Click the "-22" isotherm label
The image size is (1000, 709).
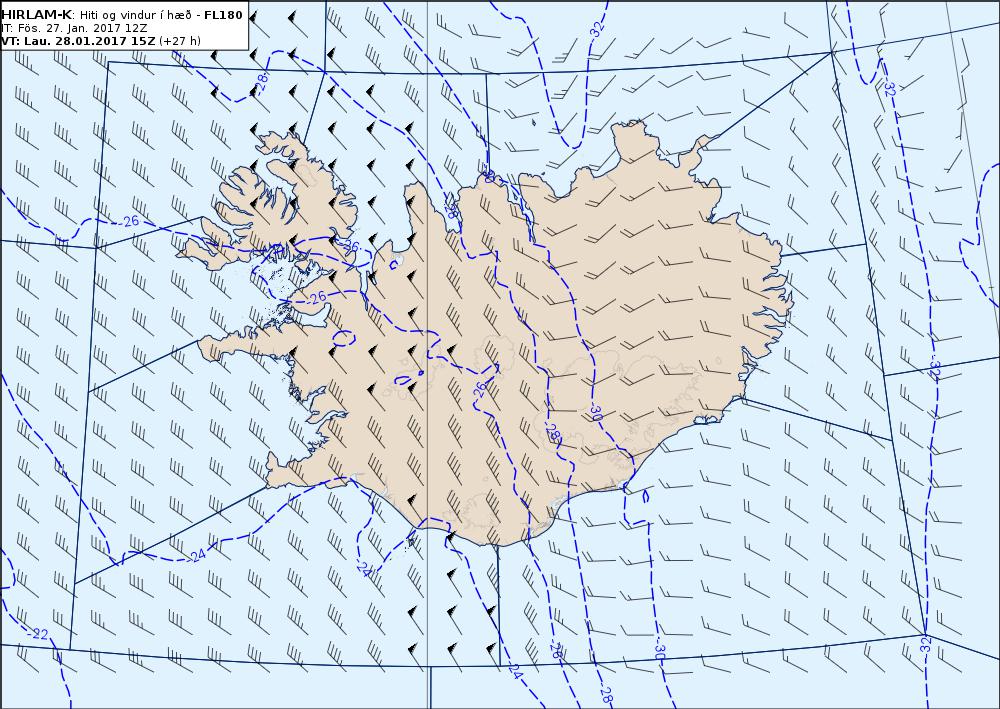(38, 634)
